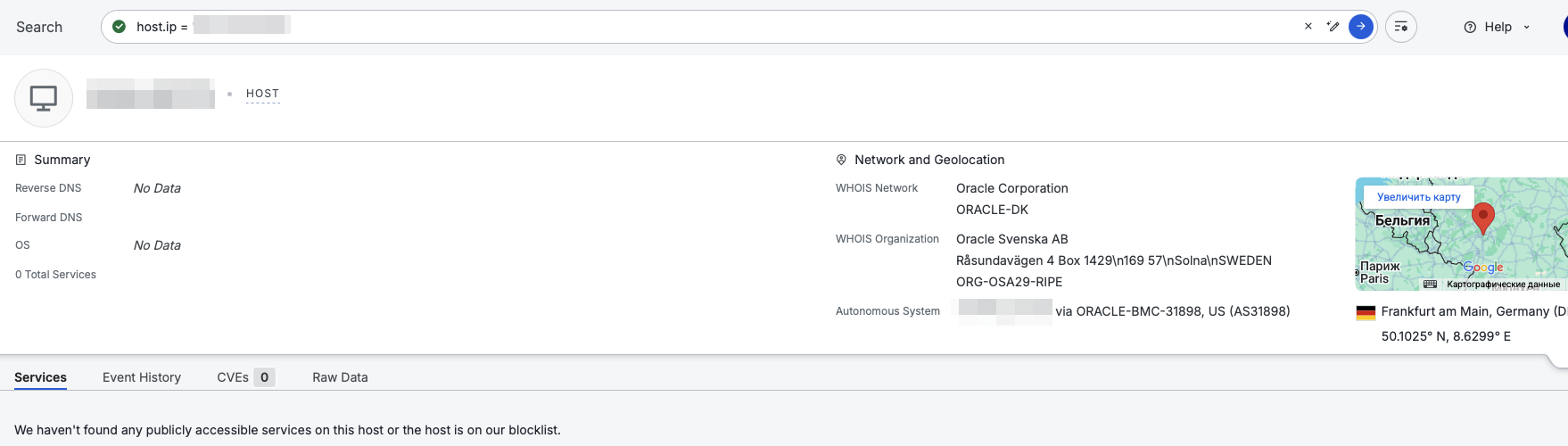This screenshot has width=1568, height=446.
Task: Click inside the host.ip search field
Action: coord(714,27)
